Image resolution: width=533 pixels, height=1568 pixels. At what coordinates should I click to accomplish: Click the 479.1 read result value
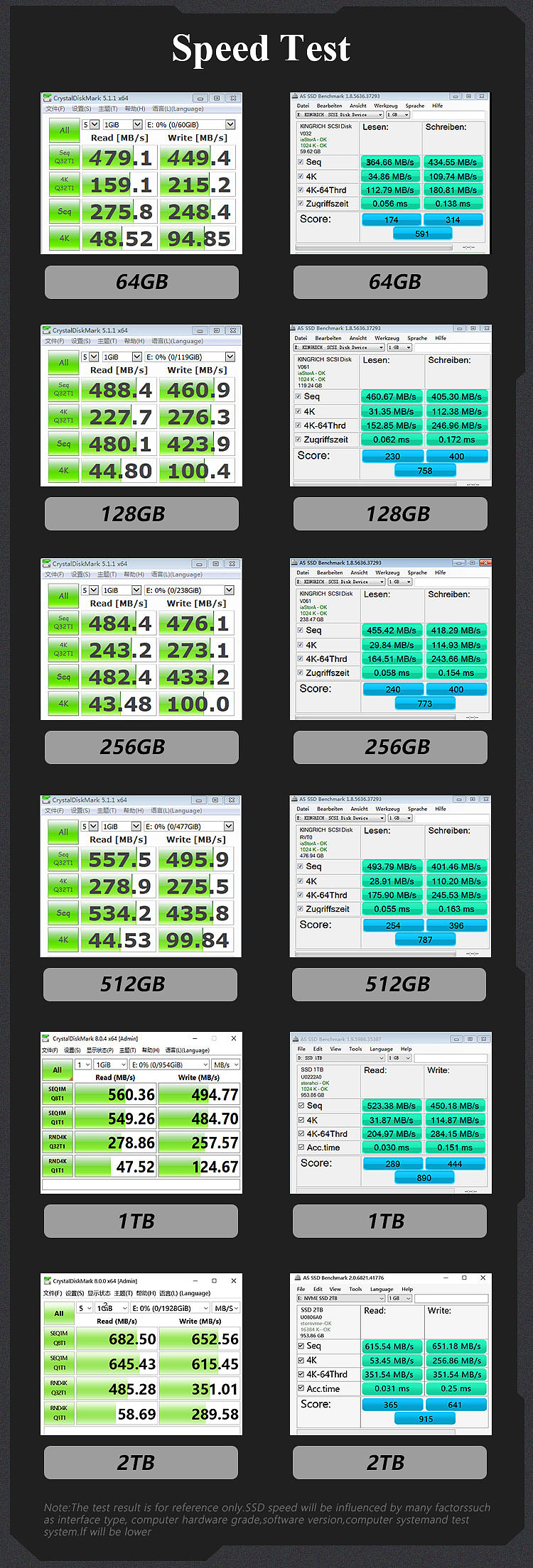click(120, 158)
